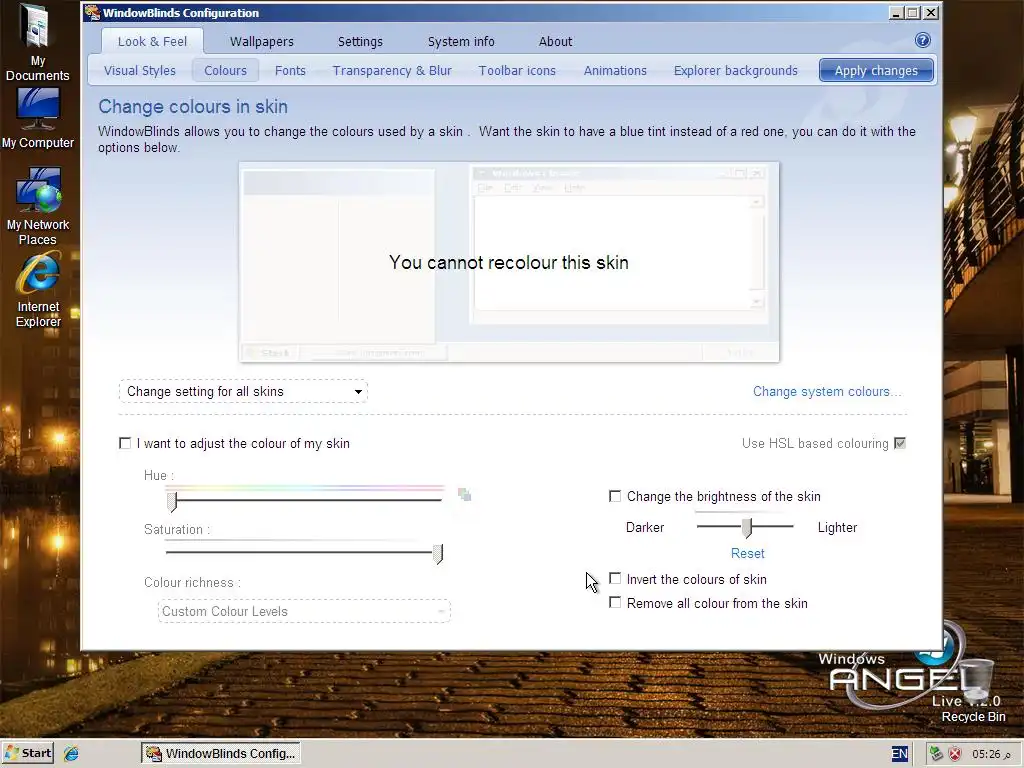Click the blue help question mark icon

[922, 40]
